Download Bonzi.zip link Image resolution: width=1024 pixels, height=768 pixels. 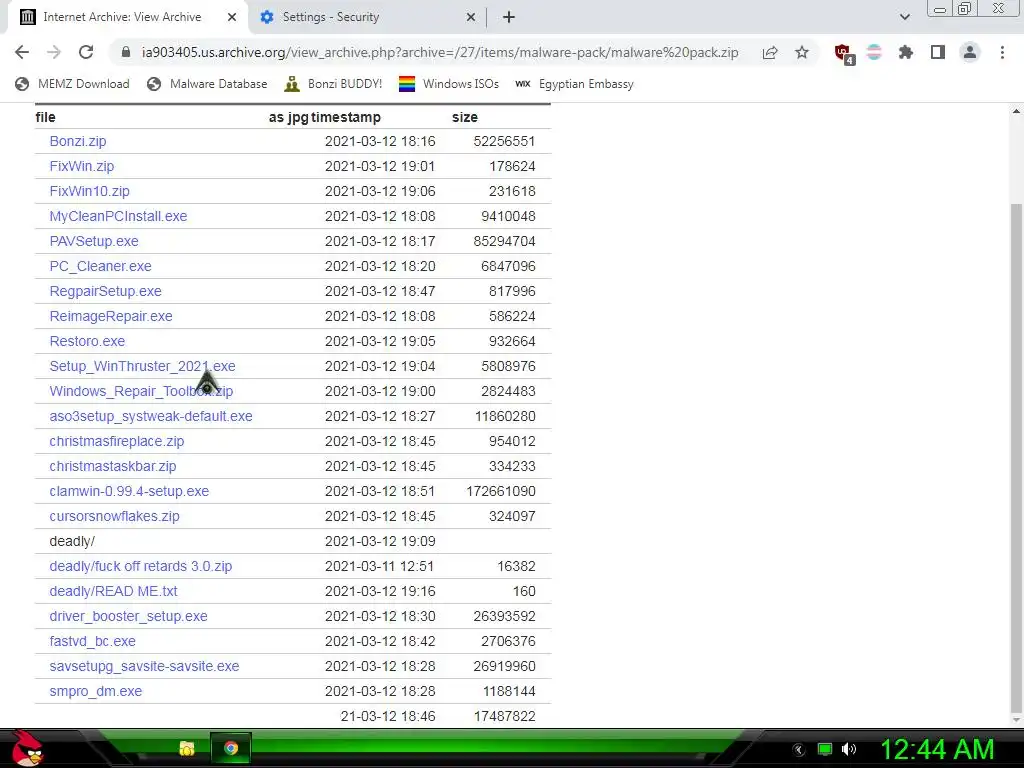click(x=78, y=141)
